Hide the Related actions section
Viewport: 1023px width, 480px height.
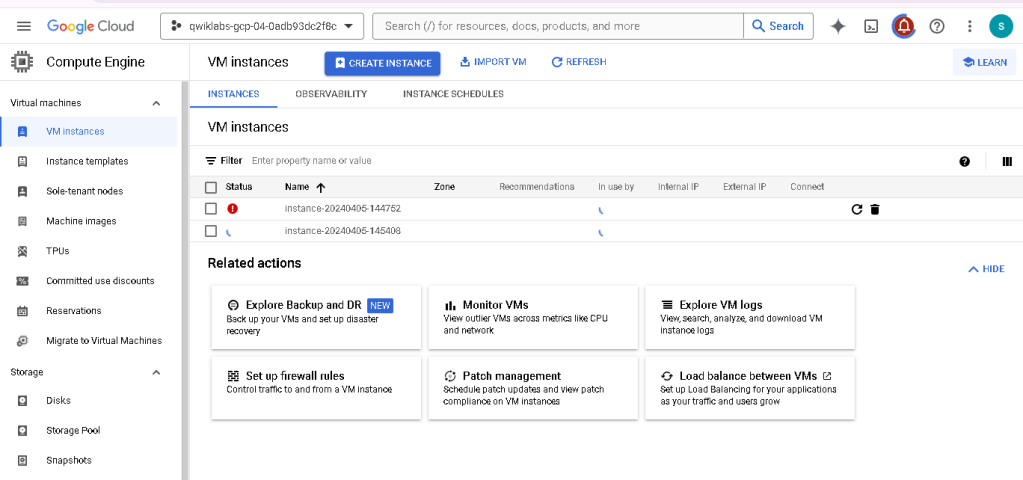pos(986,269)
